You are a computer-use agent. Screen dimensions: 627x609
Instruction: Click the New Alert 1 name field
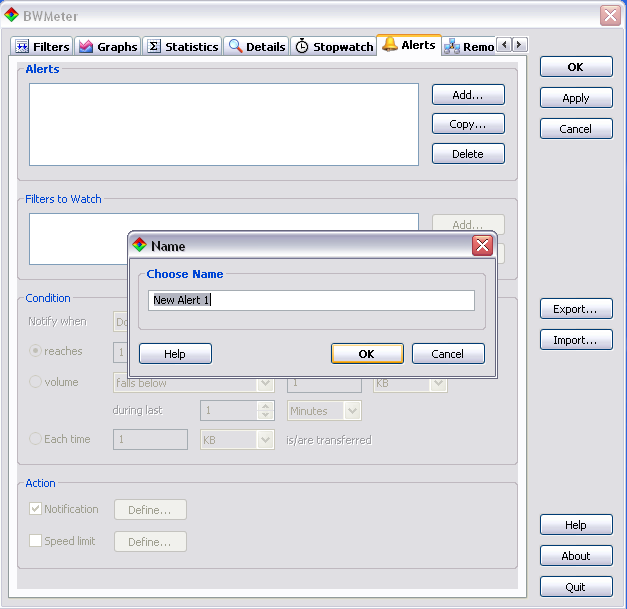[311, 300]
